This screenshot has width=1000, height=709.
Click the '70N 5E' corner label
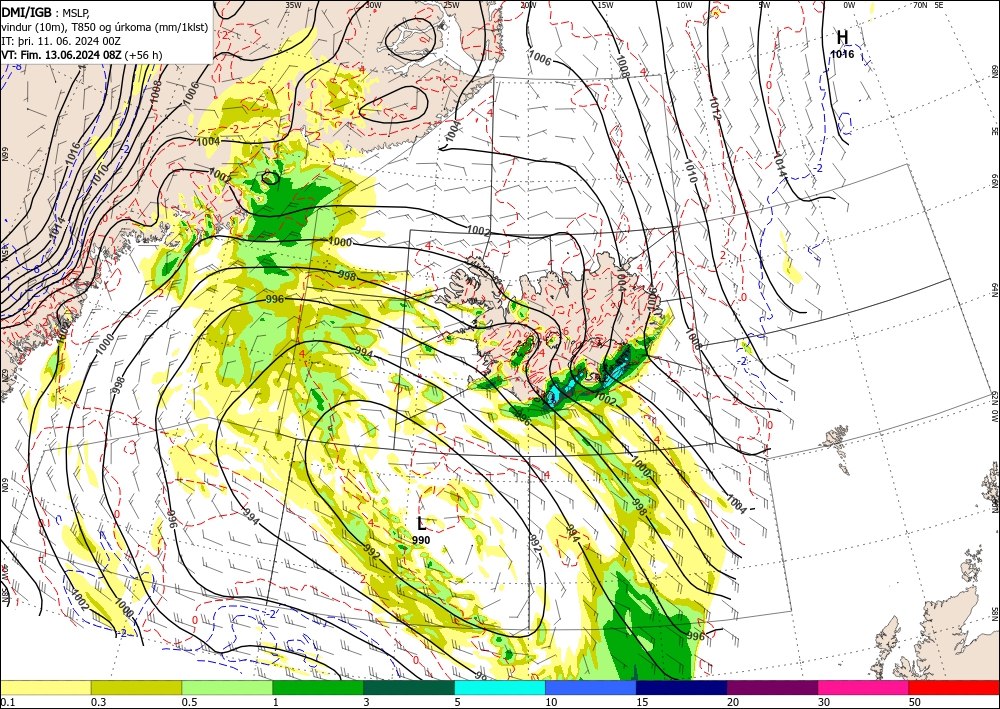coord(928,5)
